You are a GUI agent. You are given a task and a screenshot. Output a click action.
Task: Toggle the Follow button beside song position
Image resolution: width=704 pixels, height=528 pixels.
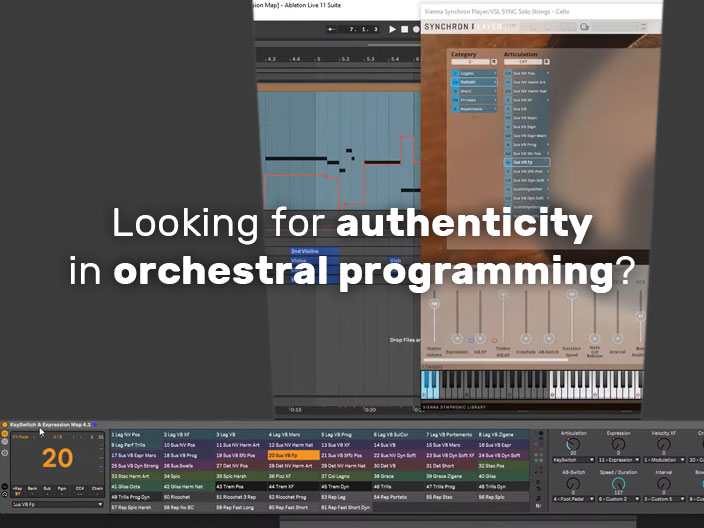click(331, 29)
